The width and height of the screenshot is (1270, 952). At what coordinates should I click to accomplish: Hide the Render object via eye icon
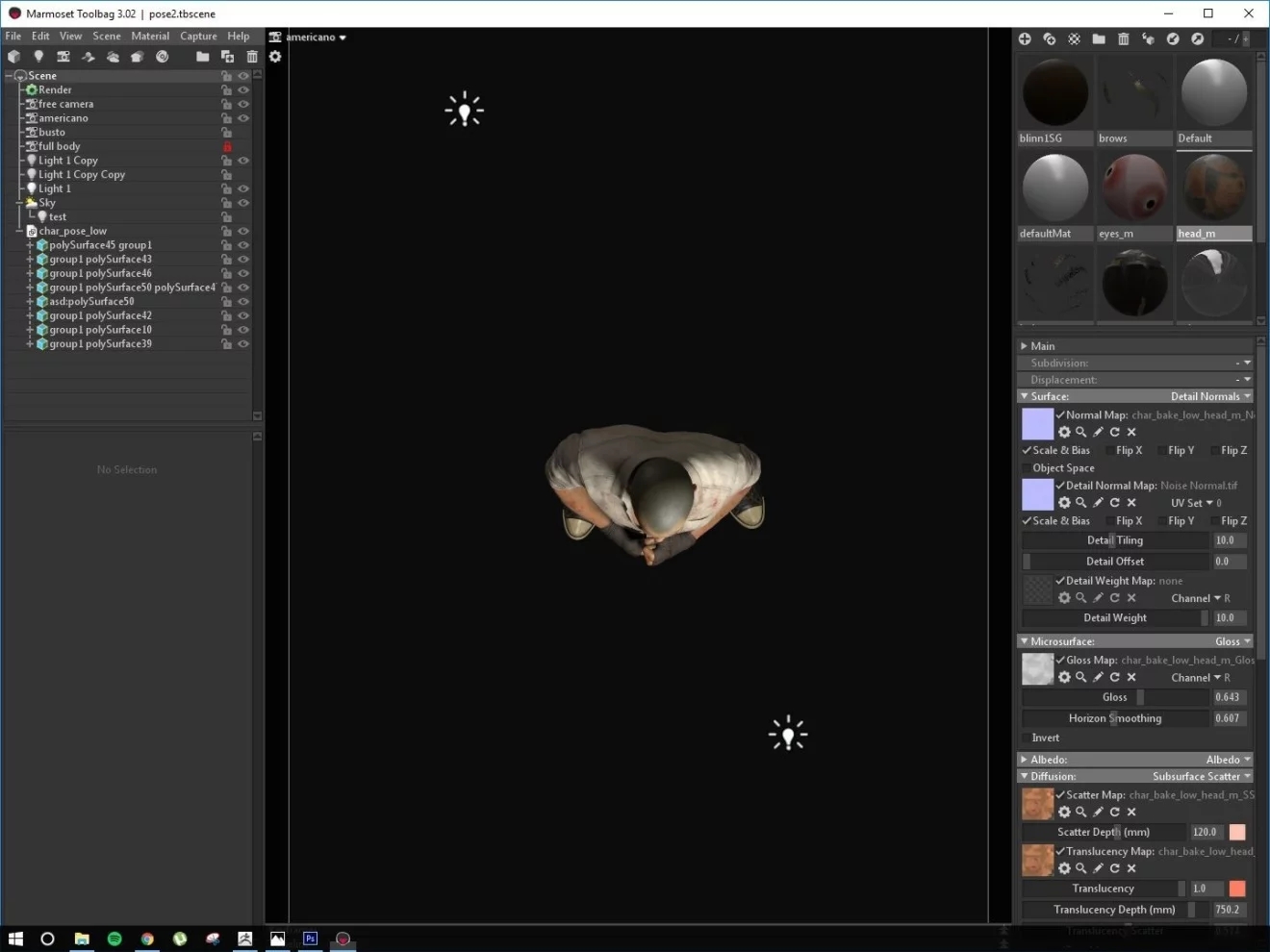click(x=243, y=90)
